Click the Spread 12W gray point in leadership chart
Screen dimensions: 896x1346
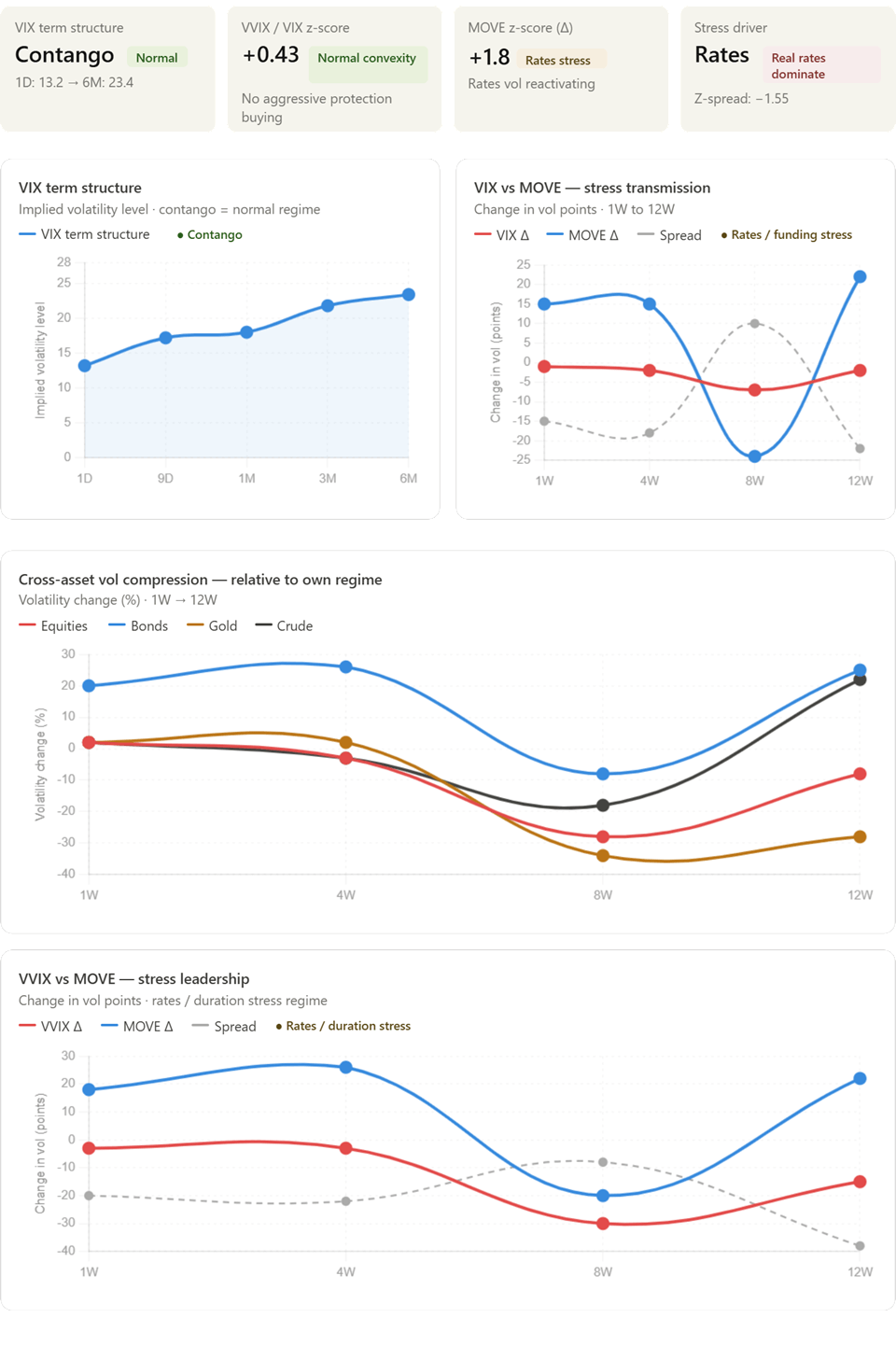(860, 1245)
